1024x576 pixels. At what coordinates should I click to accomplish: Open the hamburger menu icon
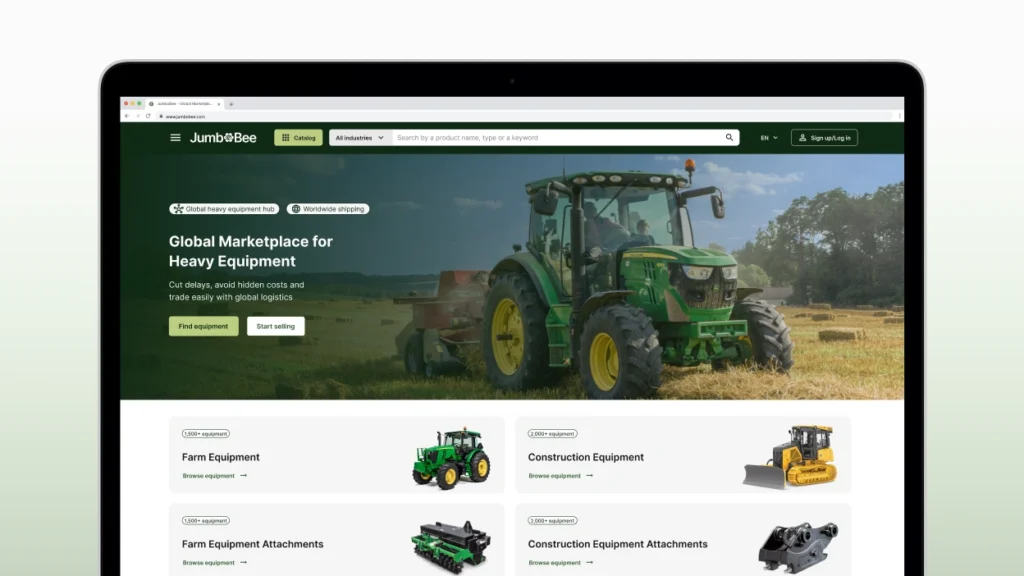click(176, 138)
